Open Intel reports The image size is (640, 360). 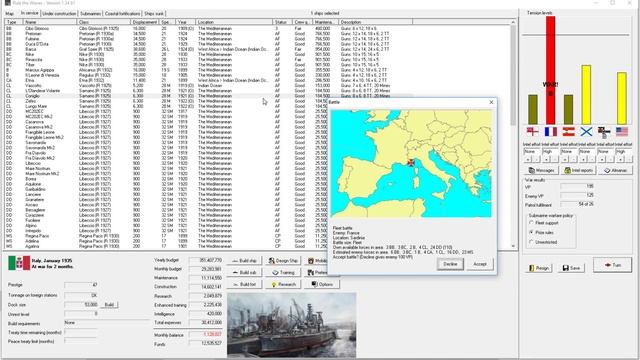click(x=578, y=170)
